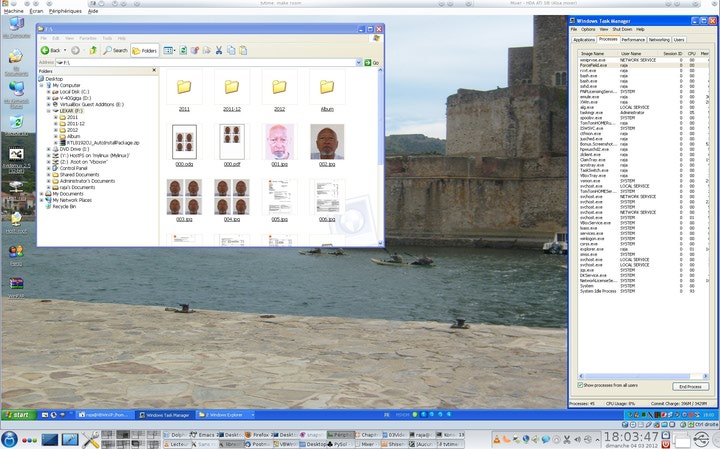Viewport: 720px width, 449px height.
Task: Click the Firefox entry in KDE task panel
Action: point(257,434)
